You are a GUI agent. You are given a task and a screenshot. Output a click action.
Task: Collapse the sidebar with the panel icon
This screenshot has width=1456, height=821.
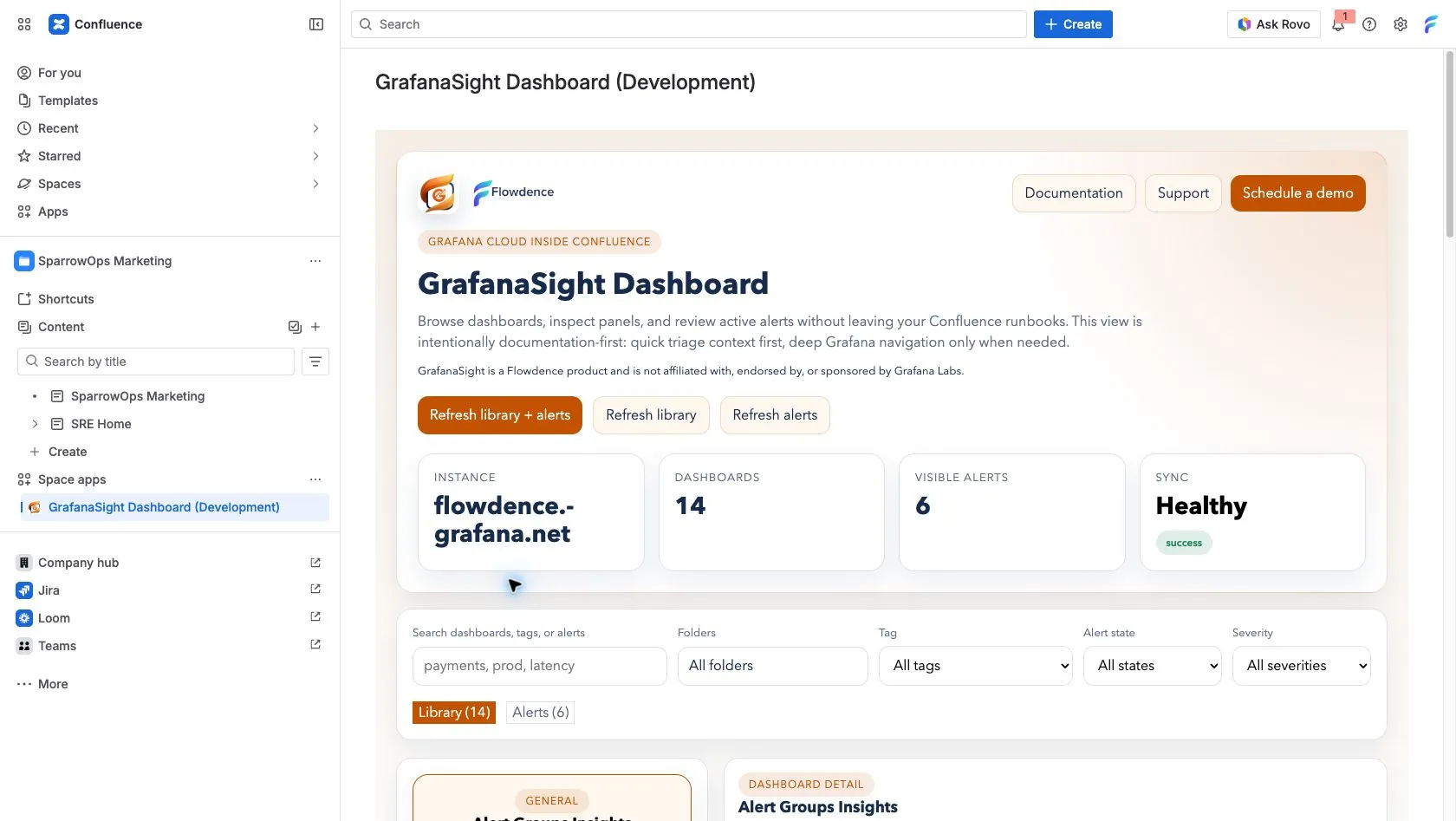coord(316,24)
